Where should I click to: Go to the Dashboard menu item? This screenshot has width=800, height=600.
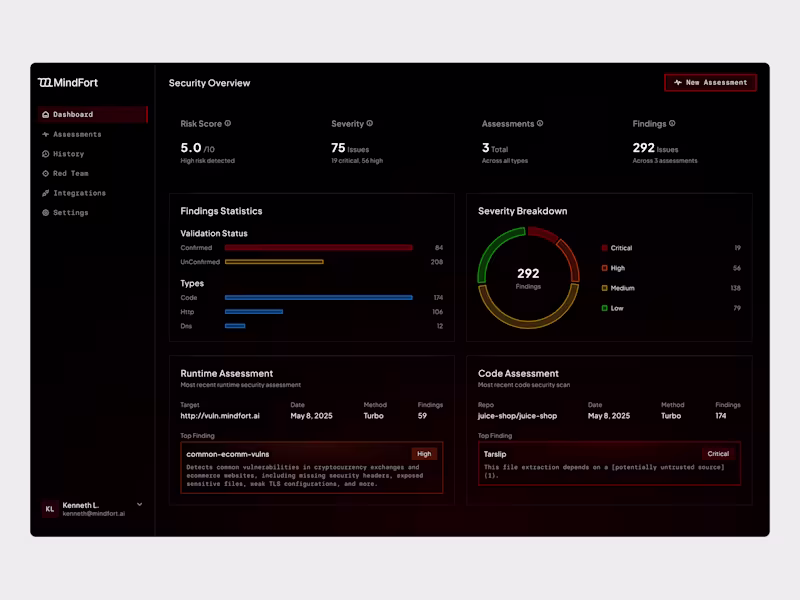click(x=93, y=114)
